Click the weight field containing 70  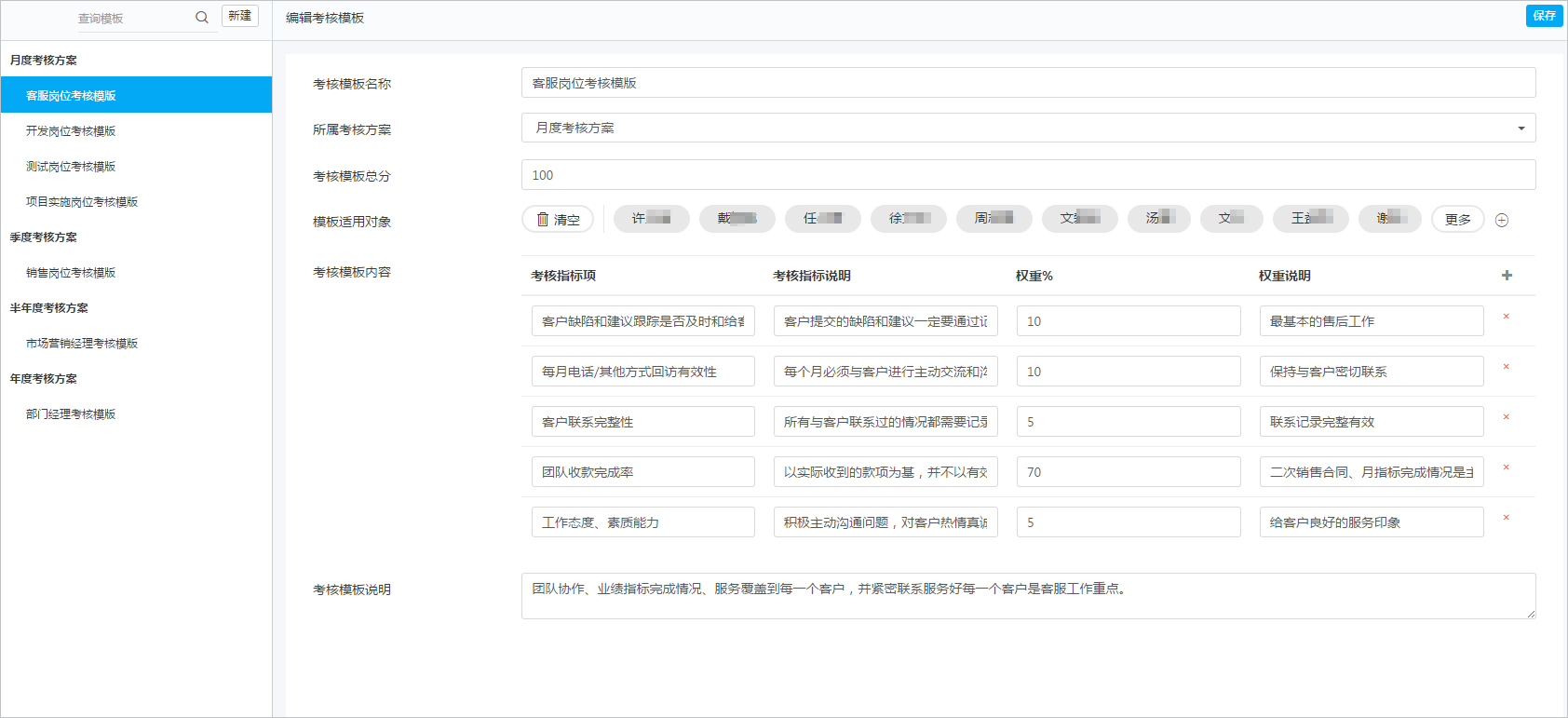pyautogui.click(x=1128, y=472)
